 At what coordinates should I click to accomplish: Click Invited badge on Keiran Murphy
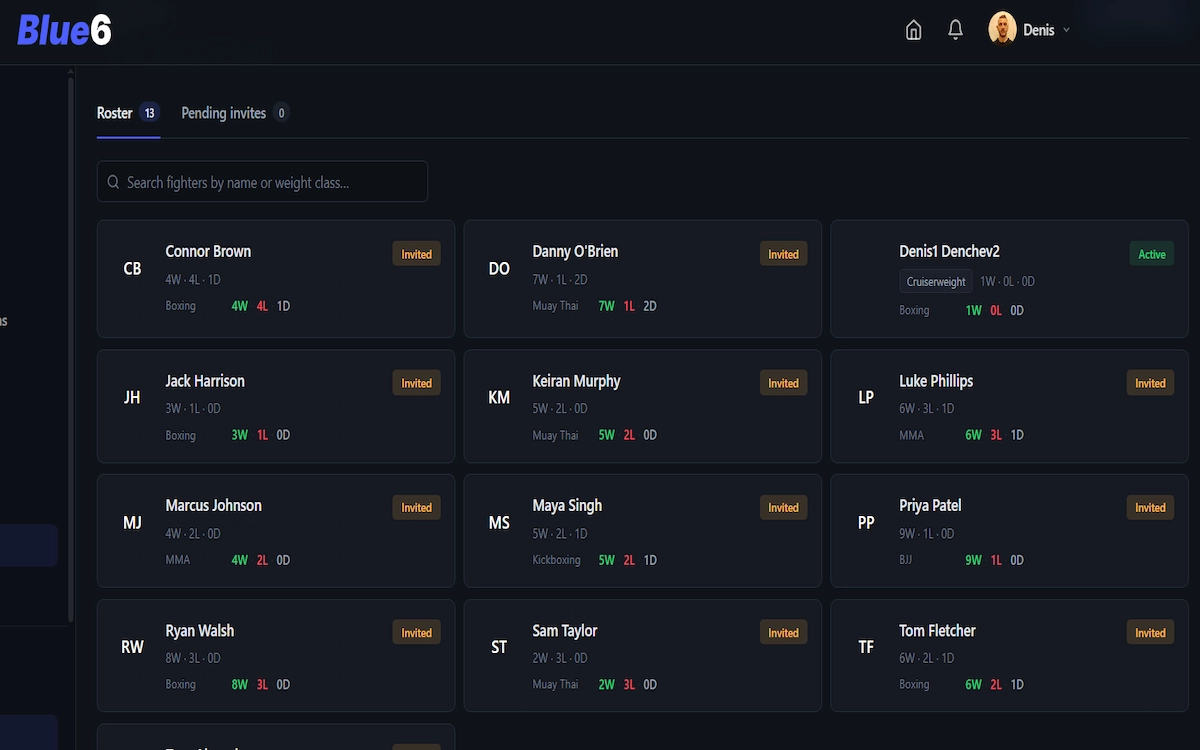[x=783, y=383]
